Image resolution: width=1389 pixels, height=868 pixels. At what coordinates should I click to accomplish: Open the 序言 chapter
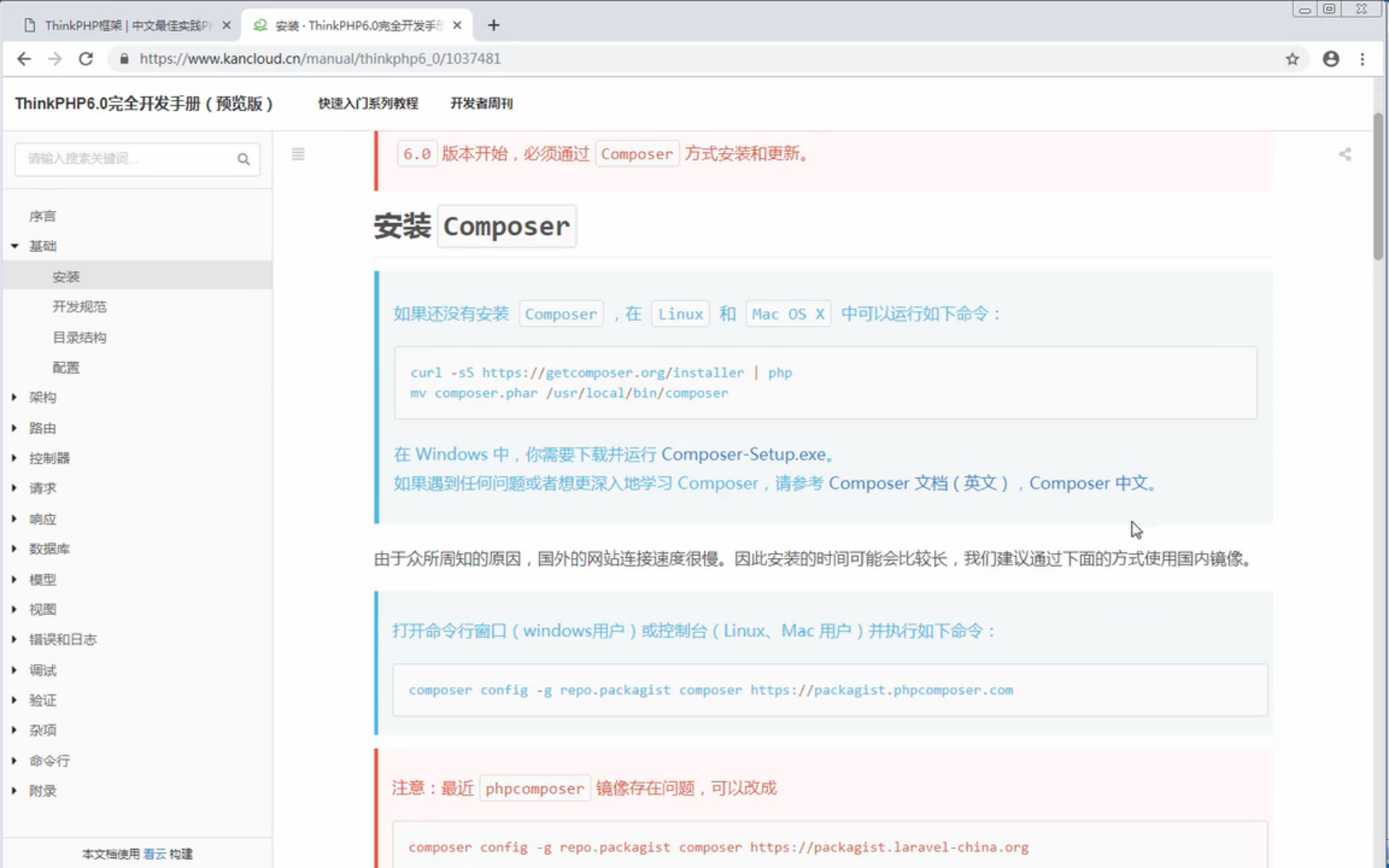(x=42, y=216)
